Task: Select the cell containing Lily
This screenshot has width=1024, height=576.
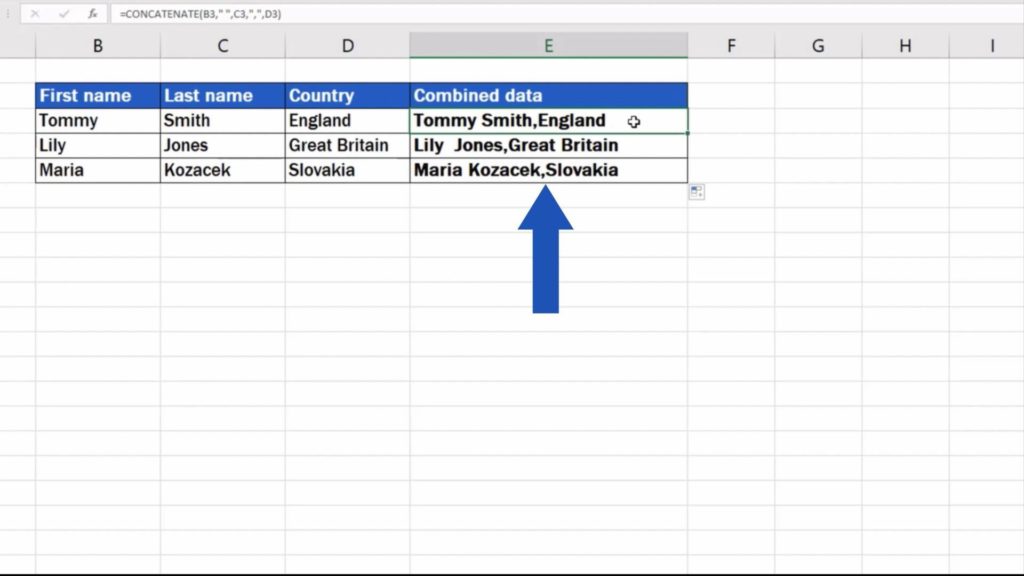Action: click(97, 145)
